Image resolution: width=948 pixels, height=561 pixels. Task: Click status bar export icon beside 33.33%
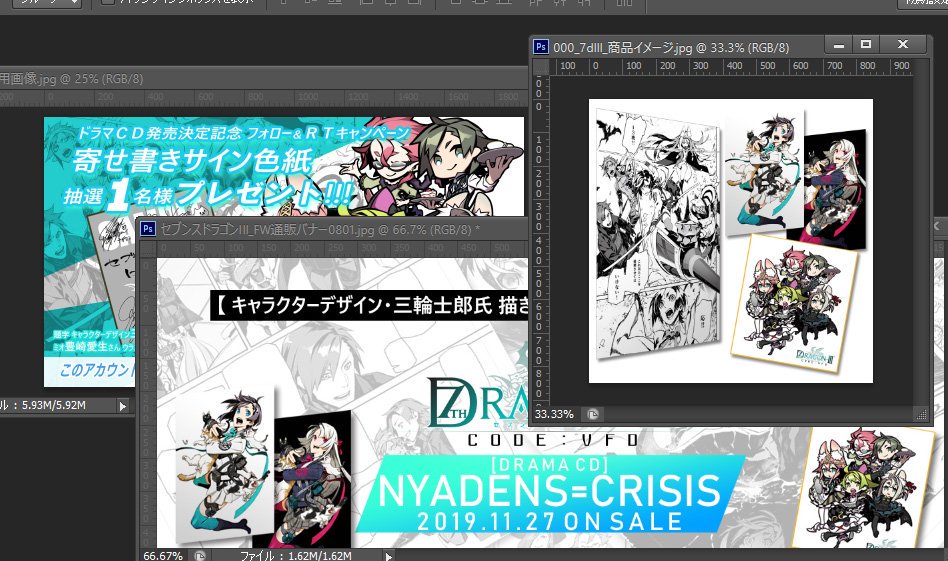tap(593, 414)
